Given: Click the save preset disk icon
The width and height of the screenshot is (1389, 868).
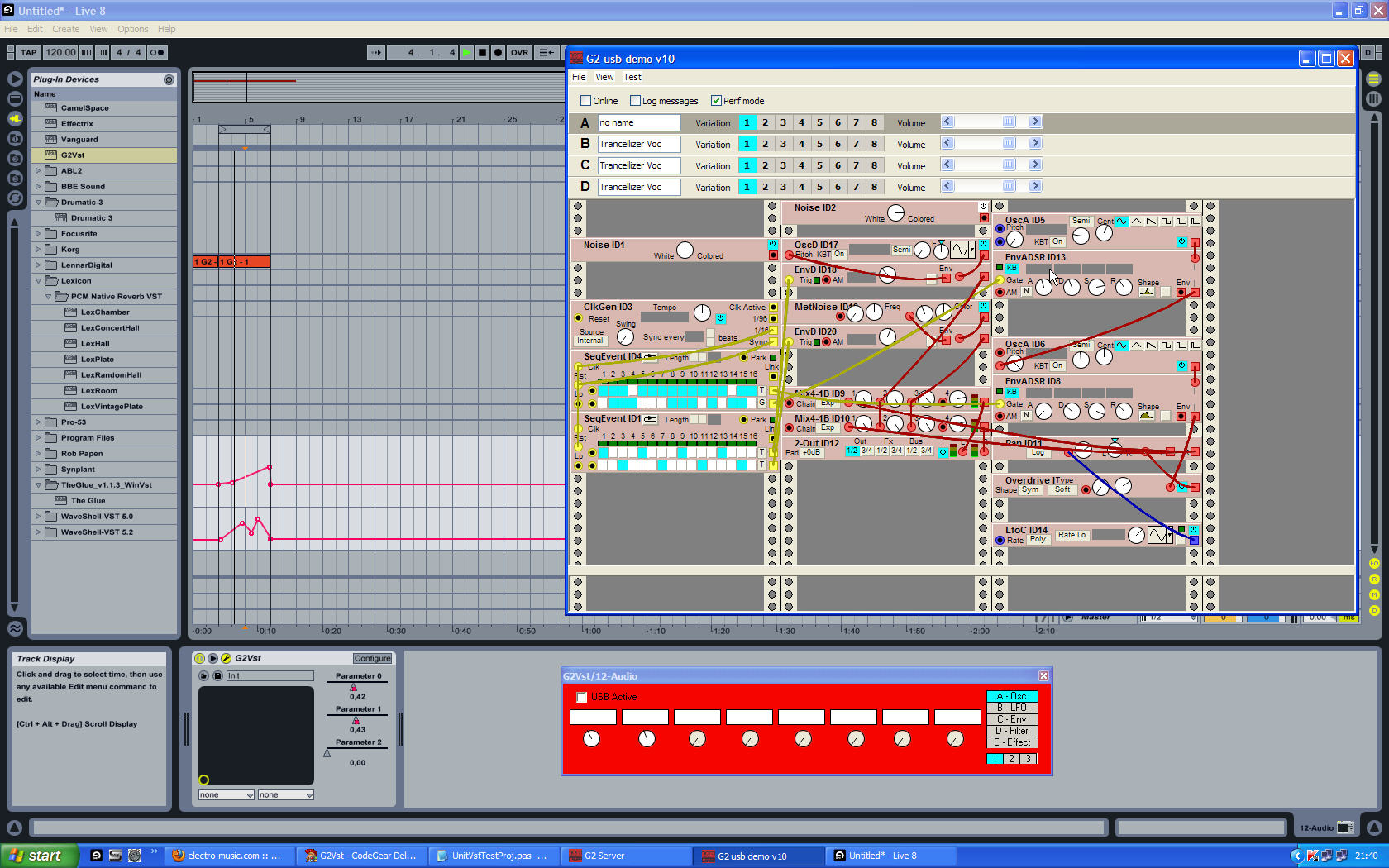Looking at the screenshot, I should pos(217,675).
